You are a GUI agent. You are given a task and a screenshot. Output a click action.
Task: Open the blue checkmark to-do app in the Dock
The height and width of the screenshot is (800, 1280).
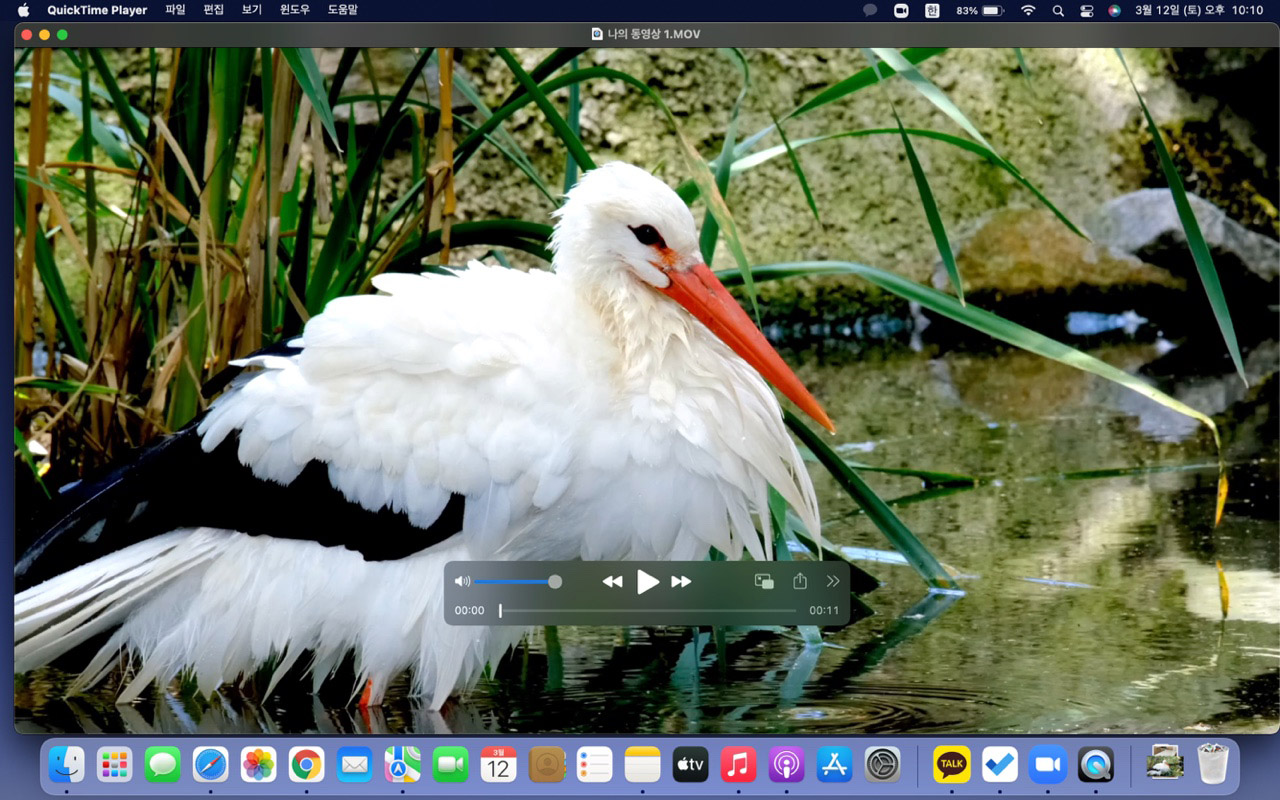[x=1000, y=765]
